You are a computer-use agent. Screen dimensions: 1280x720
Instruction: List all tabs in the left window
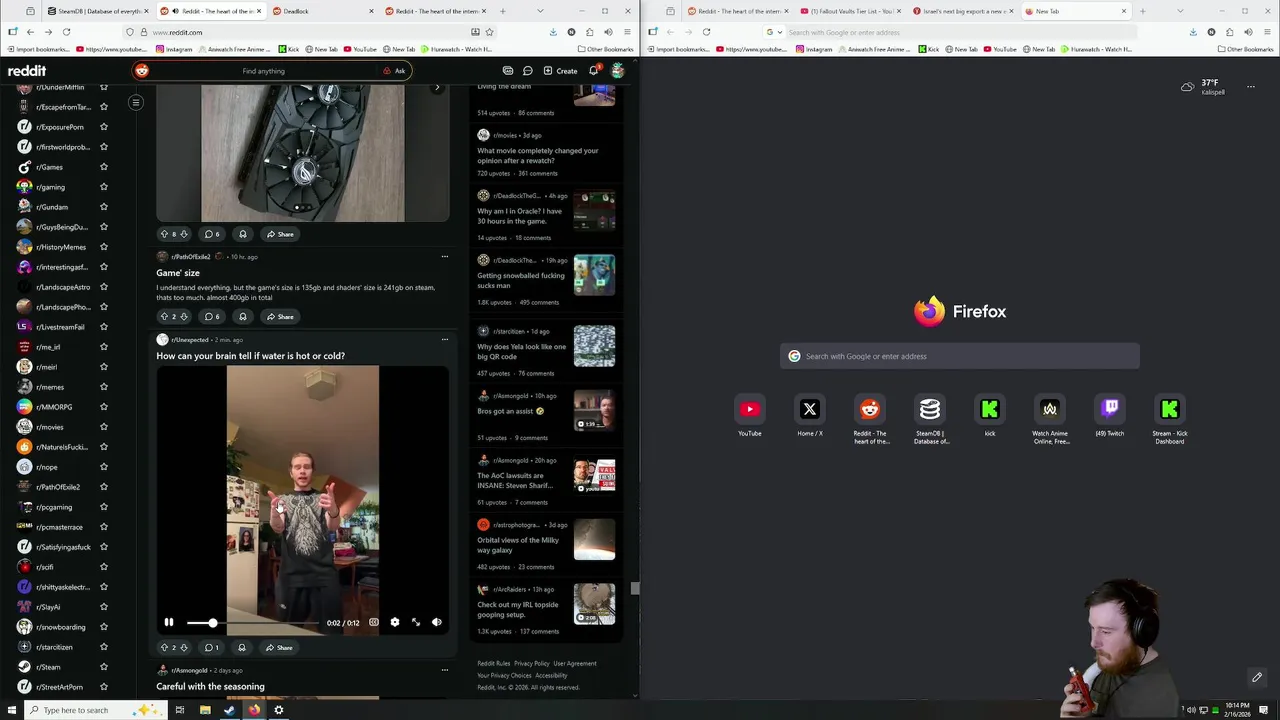pos(540,11)
